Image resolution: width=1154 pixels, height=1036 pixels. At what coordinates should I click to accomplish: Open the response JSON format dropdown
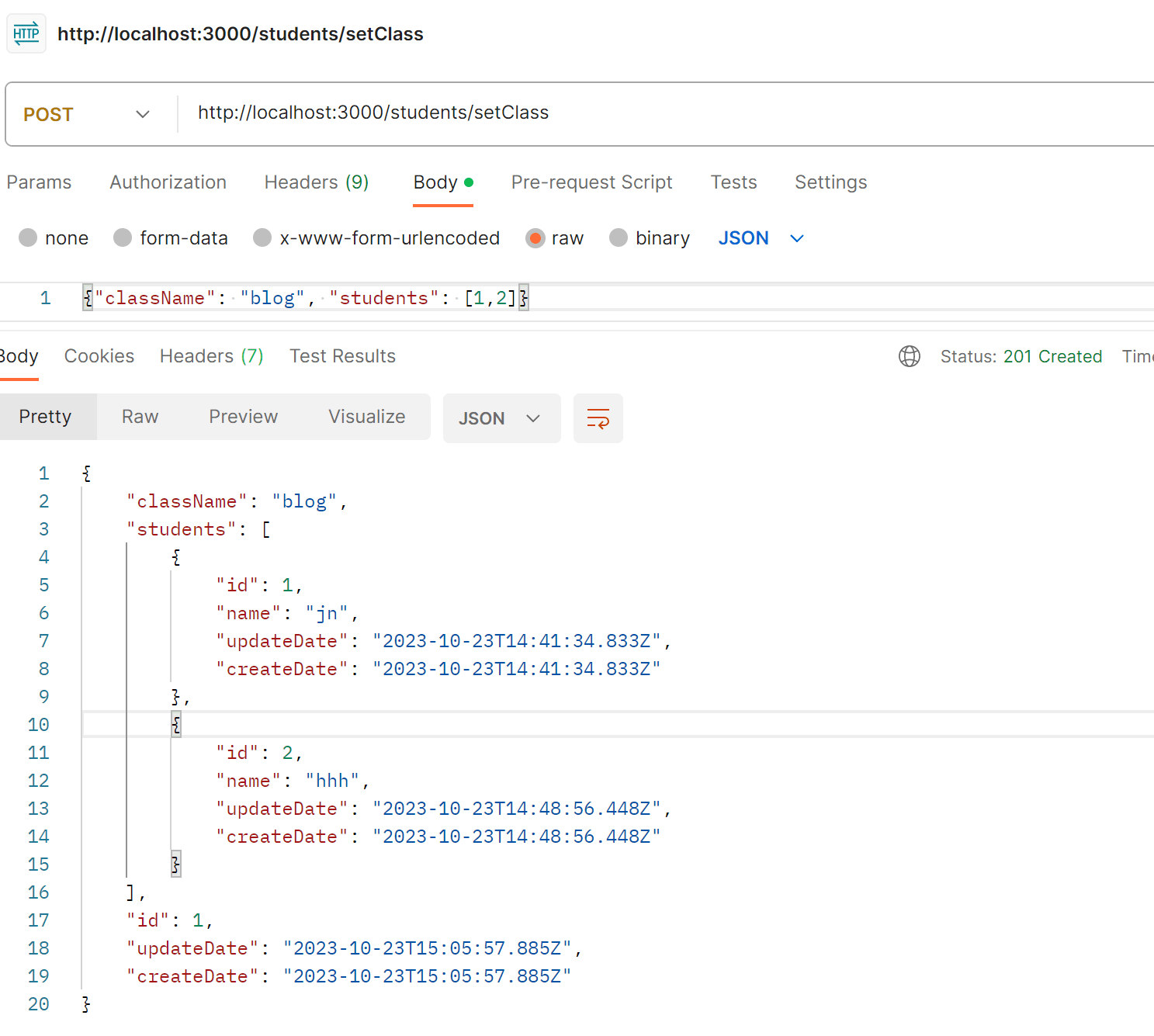click(501, 418)
